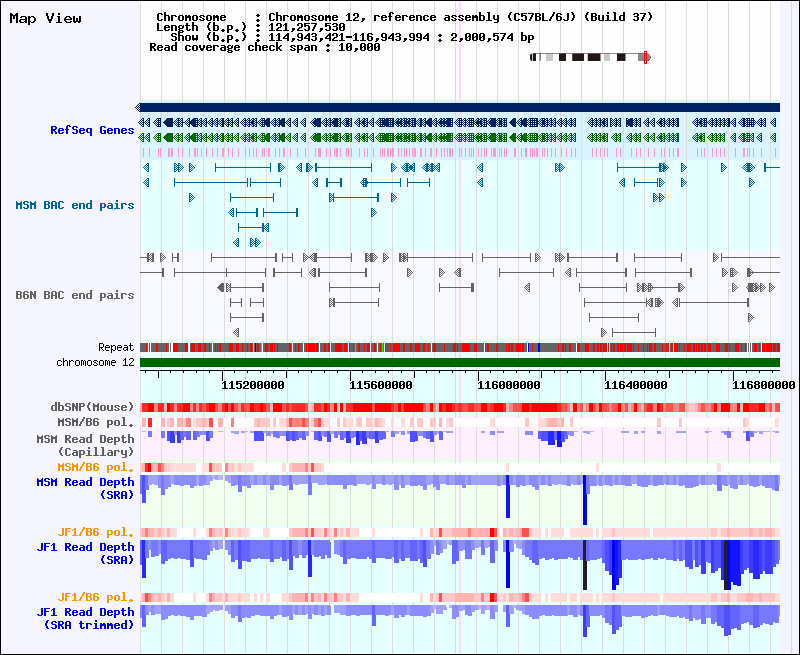Screen dimensions: 800x655
Task: Click the MSM Read Depth (SRA) label
Action: 85,488
